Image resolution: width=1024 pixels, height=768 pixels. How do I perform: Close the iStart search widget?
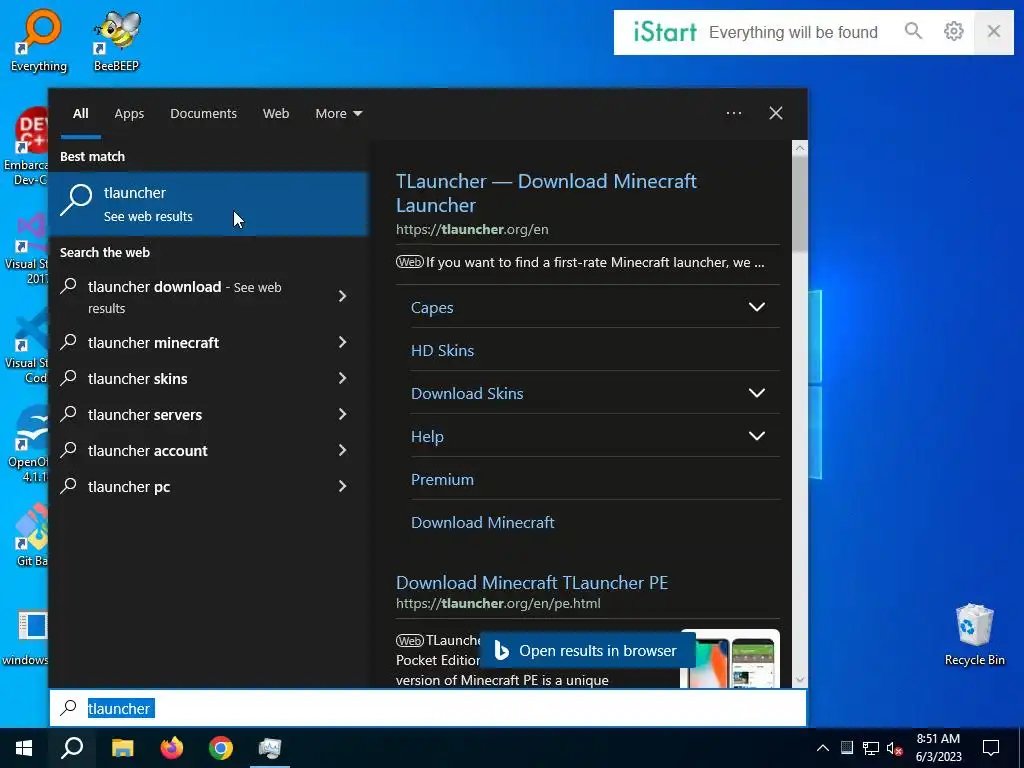coord(994,31)
